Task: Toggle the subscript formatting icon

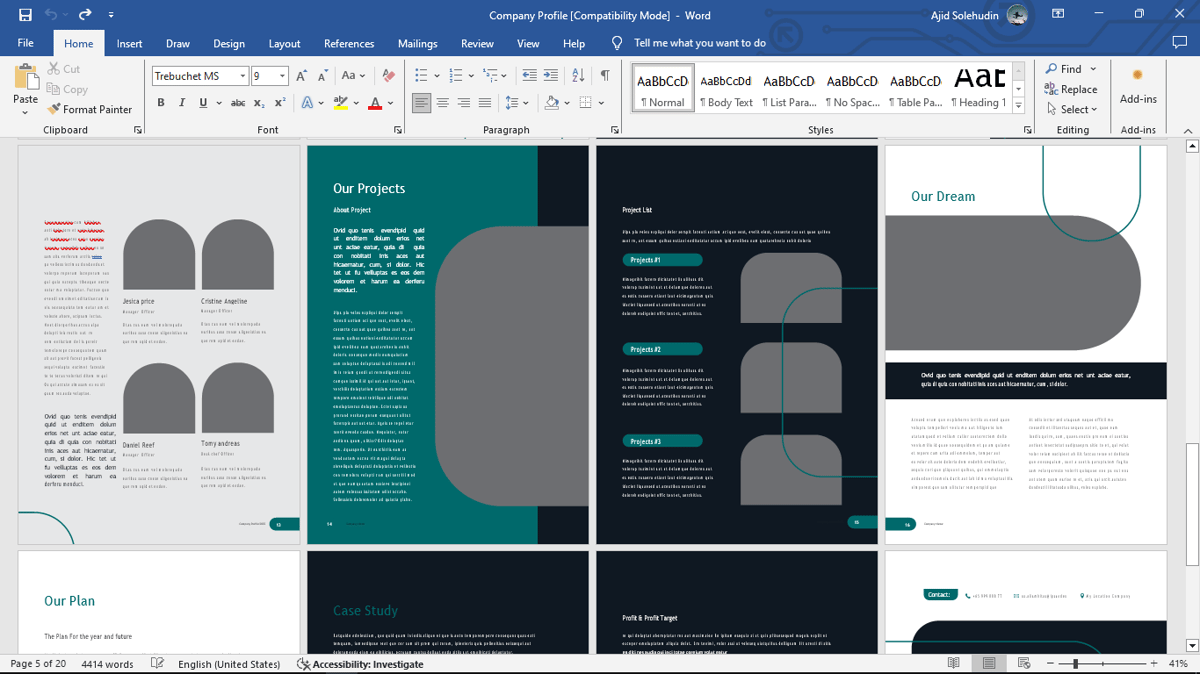Action: coord(258,103)
